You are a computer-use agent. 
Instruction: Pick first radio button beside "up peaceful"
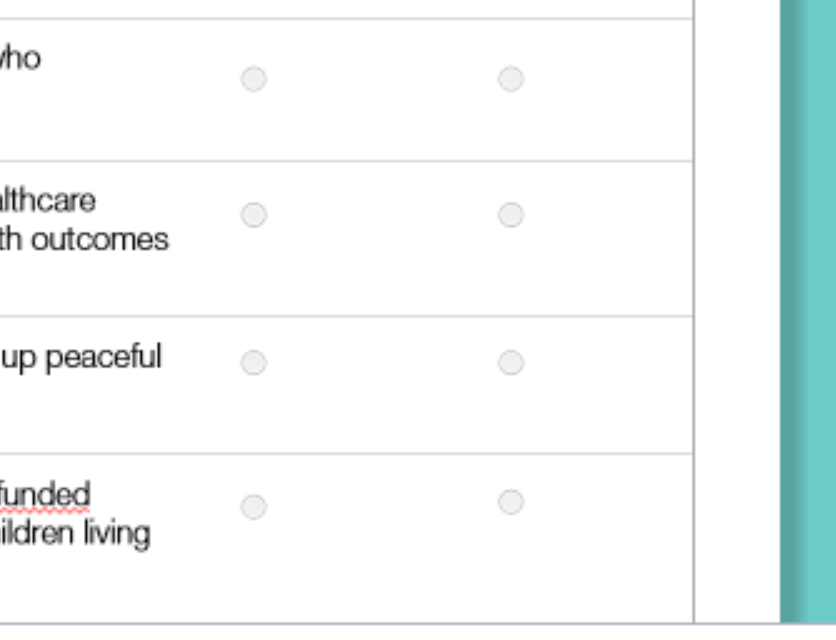click(x=254, y=363)
